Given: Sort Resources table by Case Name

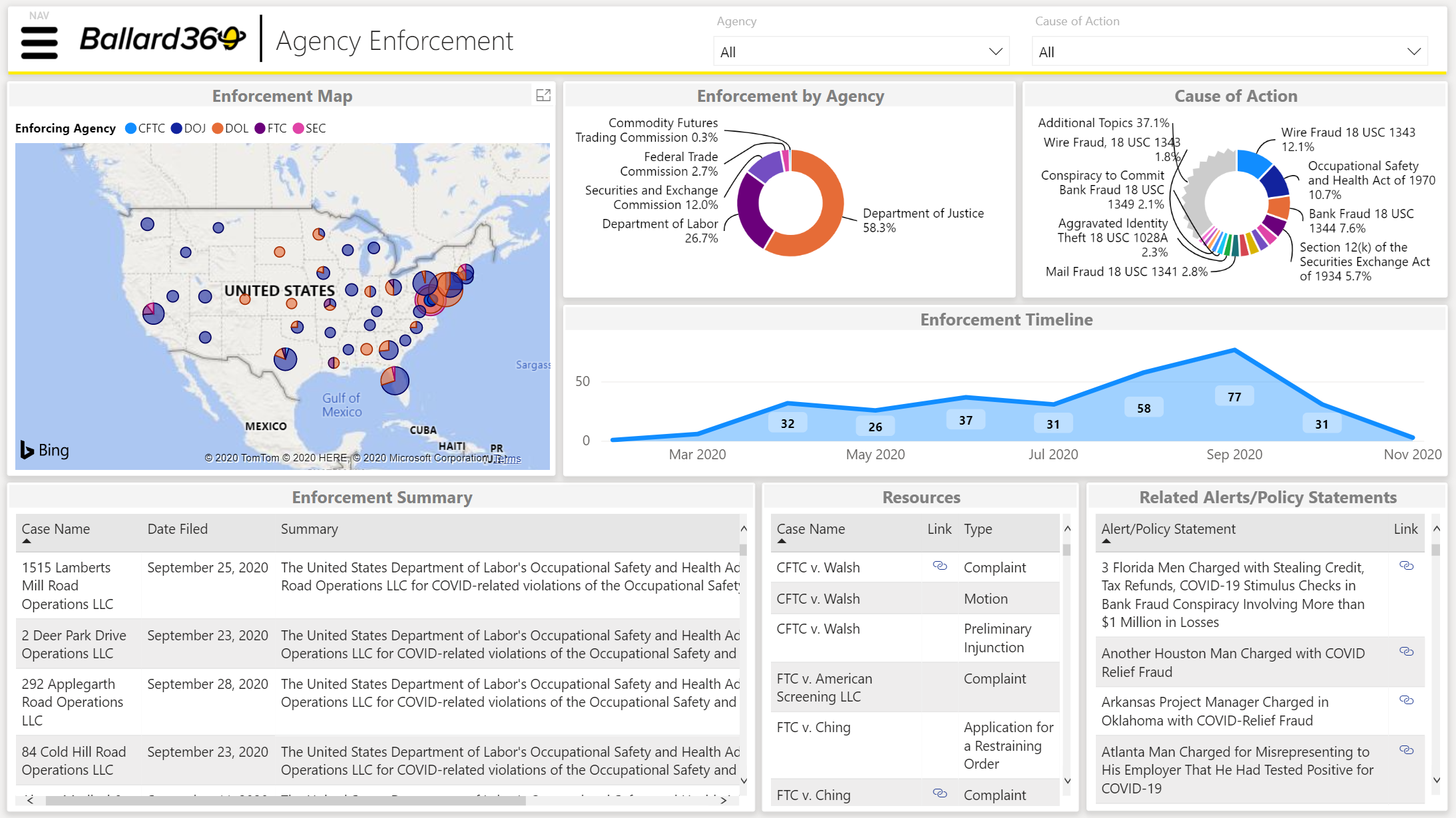Looking at the screenshot, I should 811,529.
